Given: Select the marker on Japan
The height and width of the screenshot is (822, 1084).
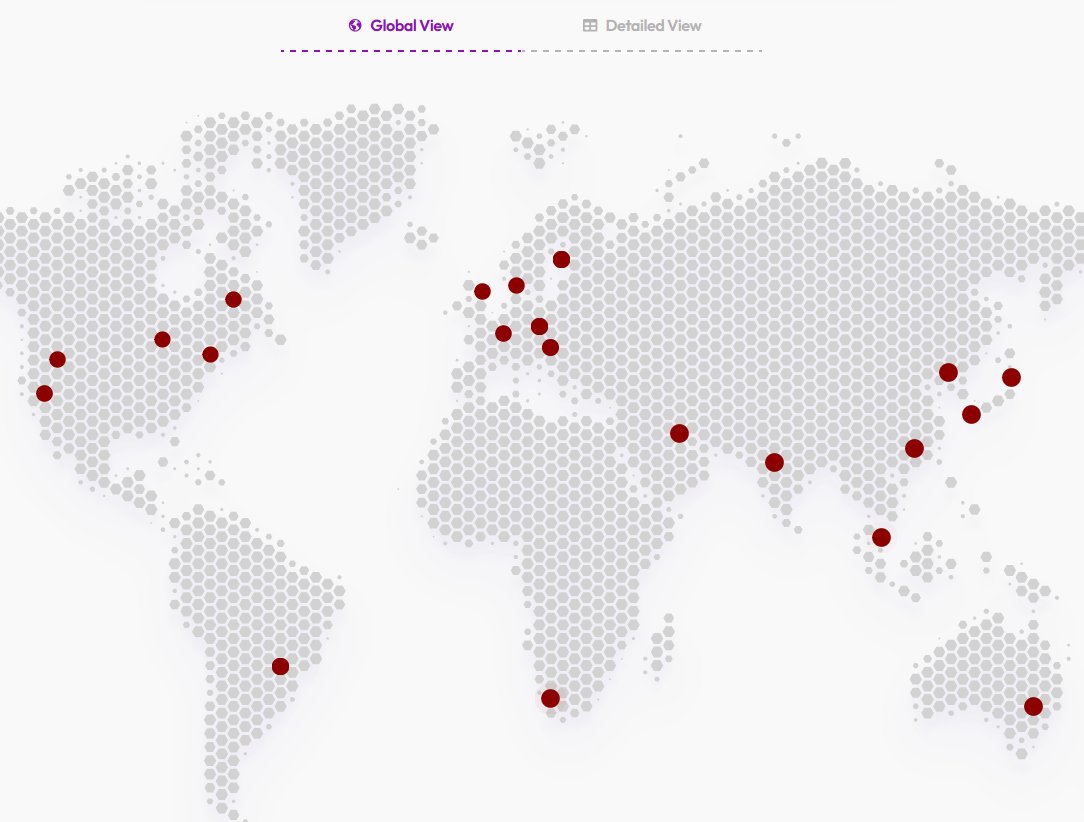Looking at the screenshot, I should coord(1011,377).
